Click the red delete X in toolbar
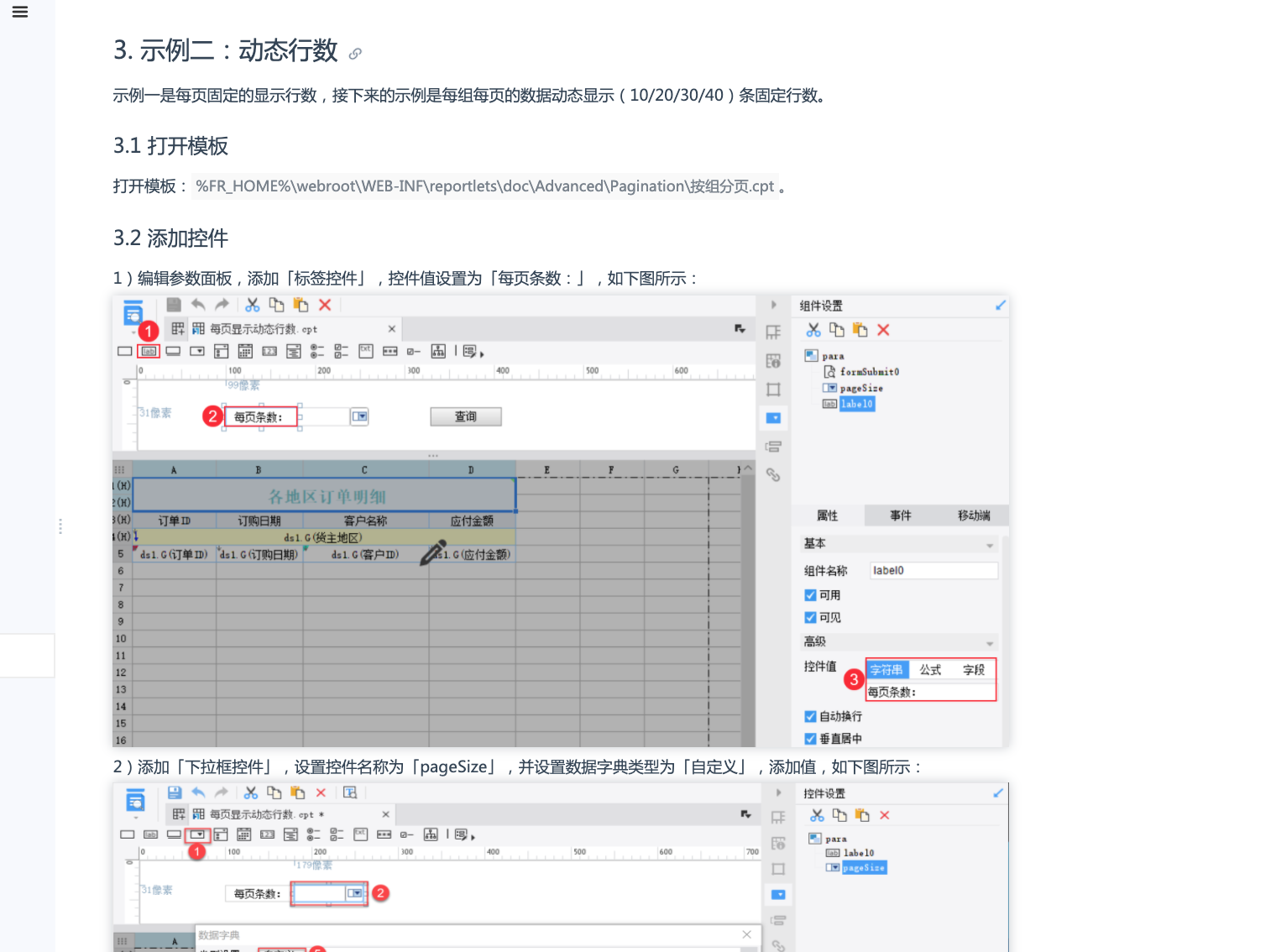 tap(325, 305)
